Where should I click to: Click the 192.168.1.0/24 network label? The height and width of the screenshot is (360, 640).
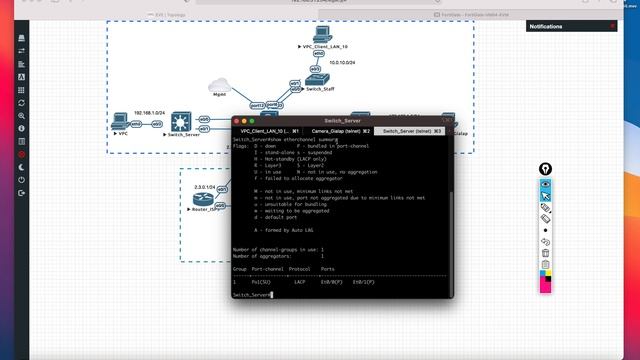(149, 113)
